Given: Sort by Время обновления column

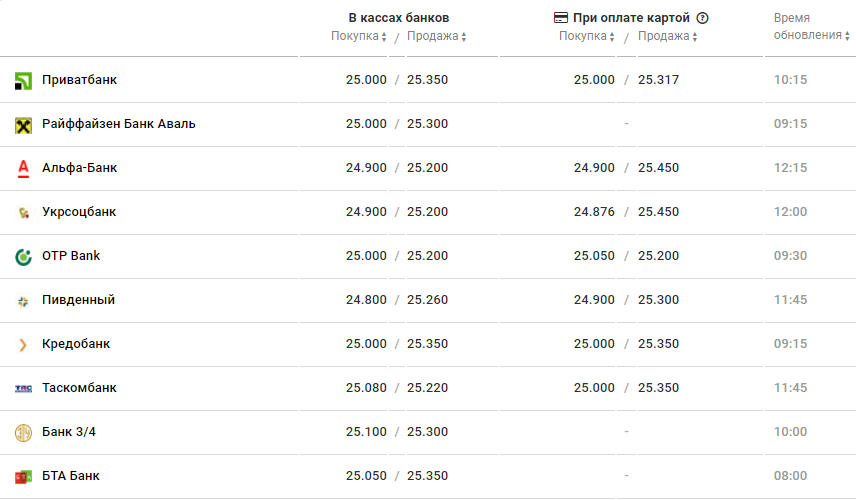Looking at the screenshot, I should click(x=812, y=35).
